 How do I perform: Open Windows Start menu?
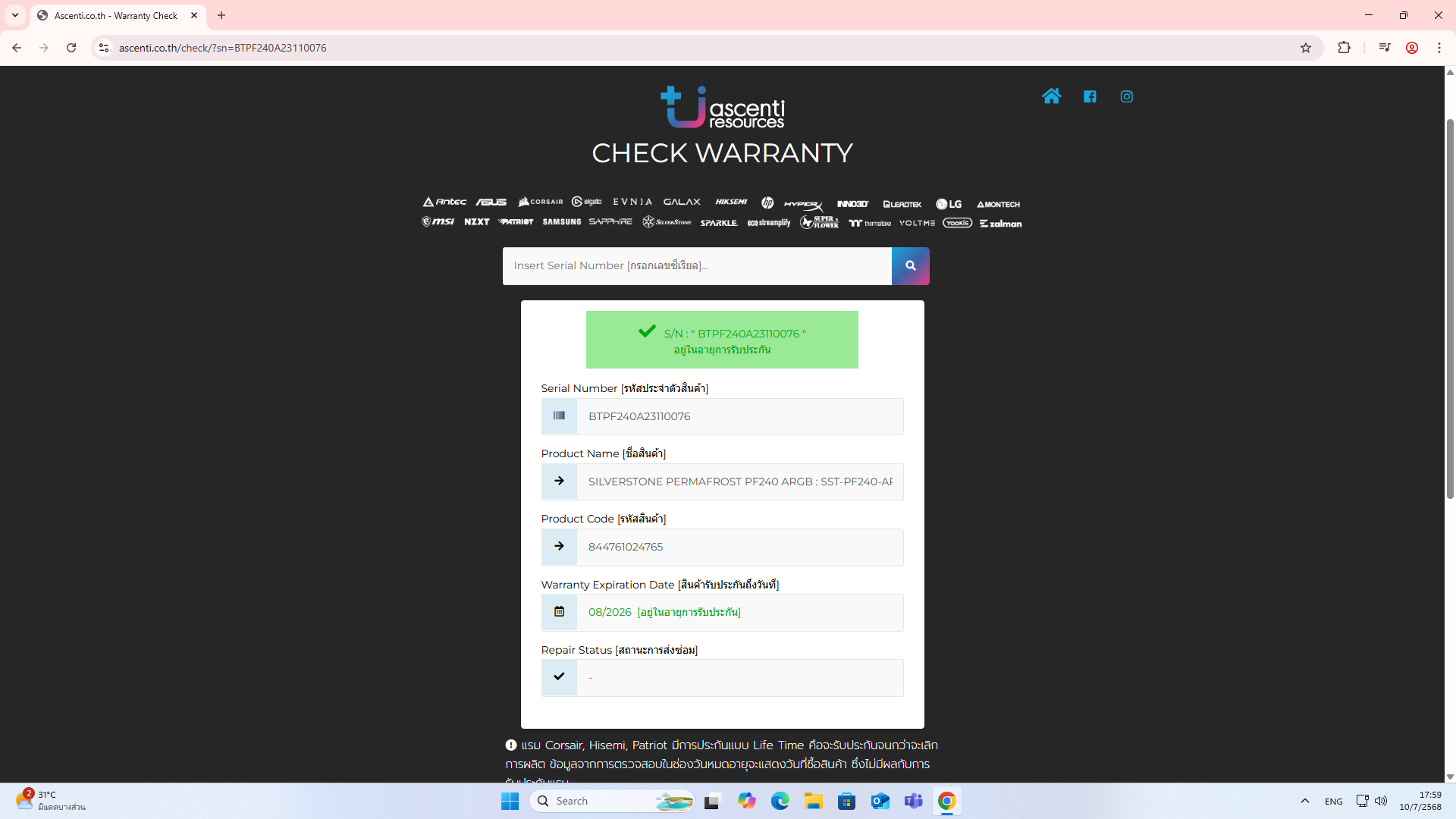(x=510, y=801)
